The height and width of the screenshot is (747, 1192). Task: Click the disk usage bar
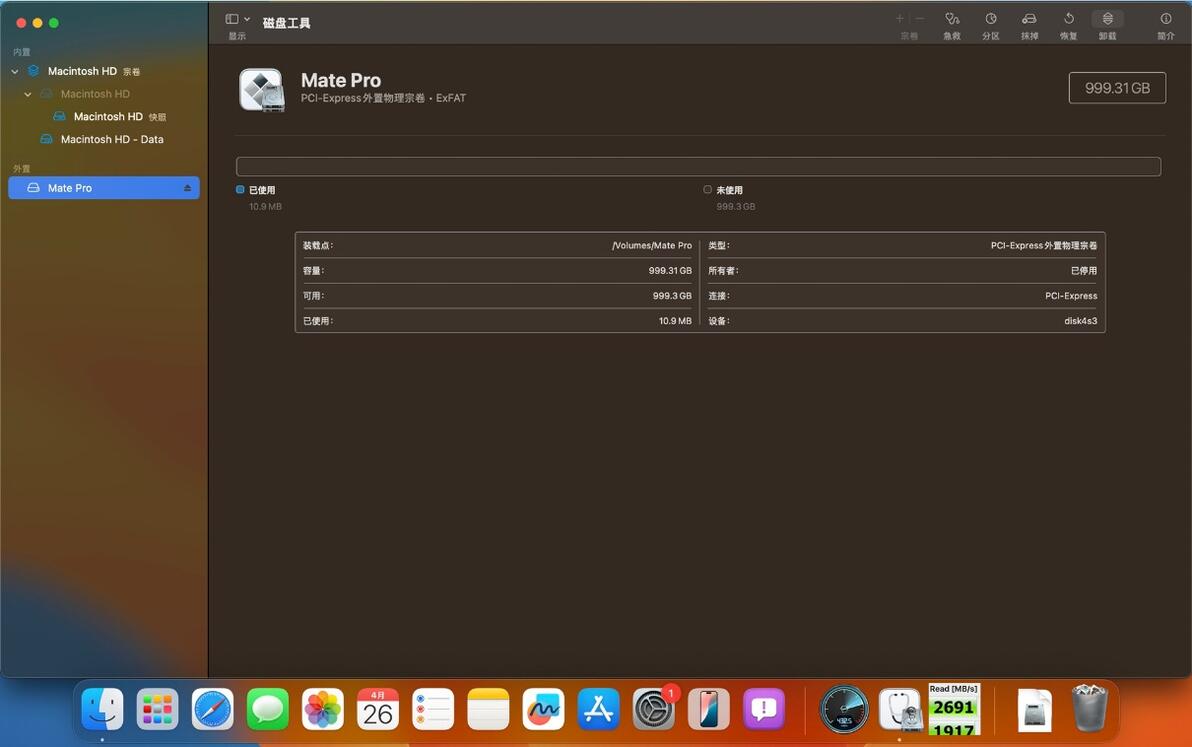[698, 166]
